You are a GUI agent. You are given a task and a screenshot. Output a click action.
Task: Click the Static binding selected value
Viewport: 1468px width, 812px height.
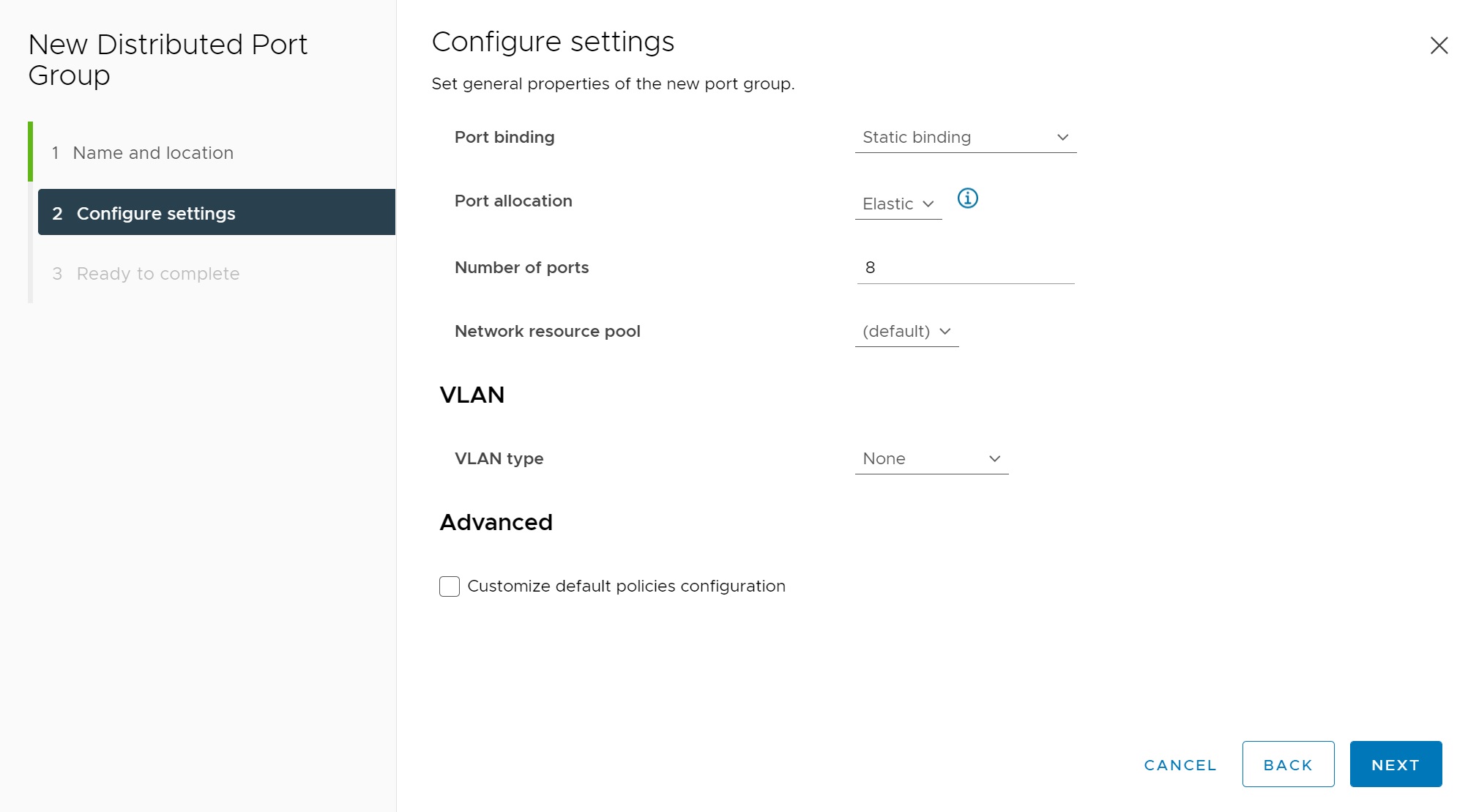coord(917,138)
